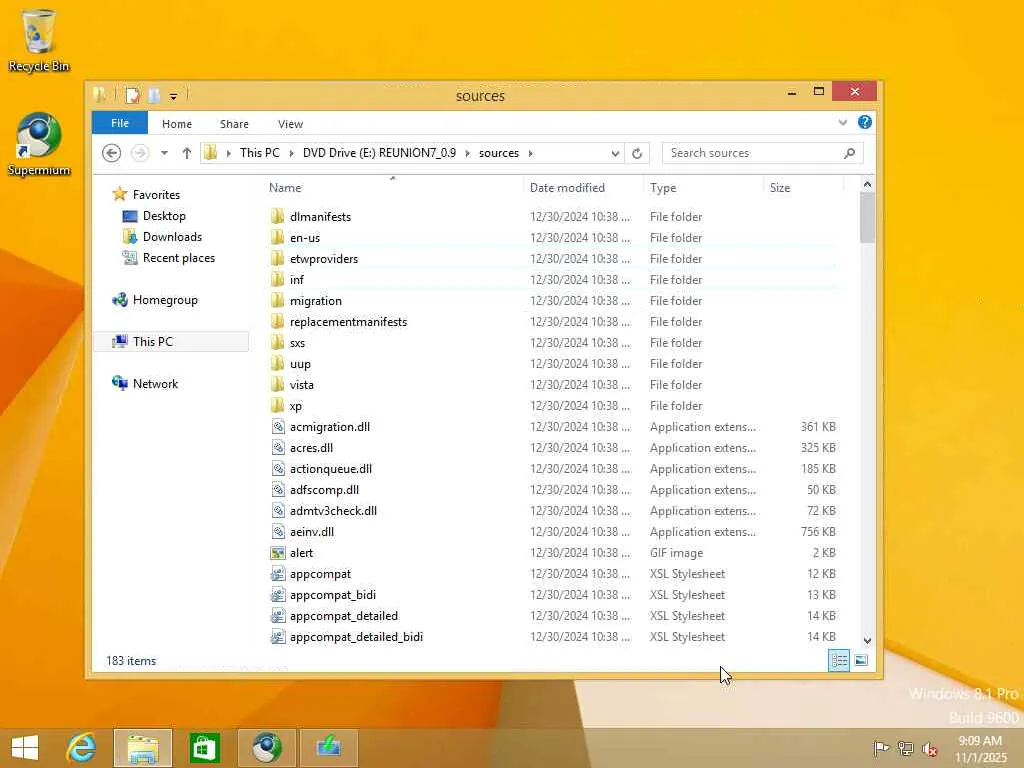Switch to the View ribbon tab
This screenshot has height=768, width=1024.
click(290, 124)
